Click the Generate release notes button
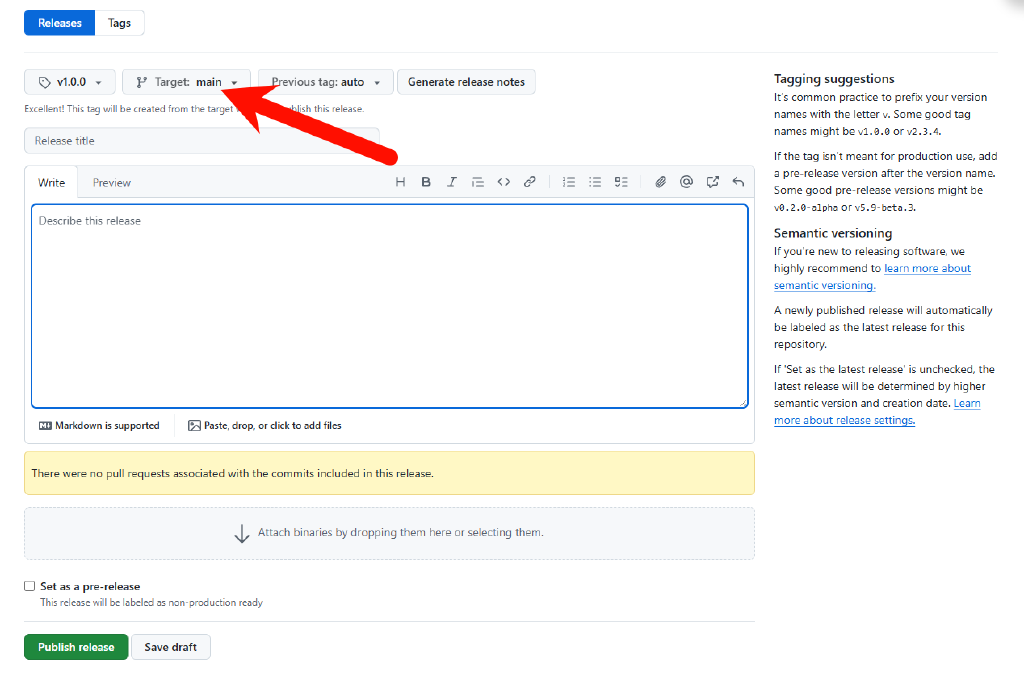The height and width of the screenshot is (684, 1024). (x=466, y=82)
